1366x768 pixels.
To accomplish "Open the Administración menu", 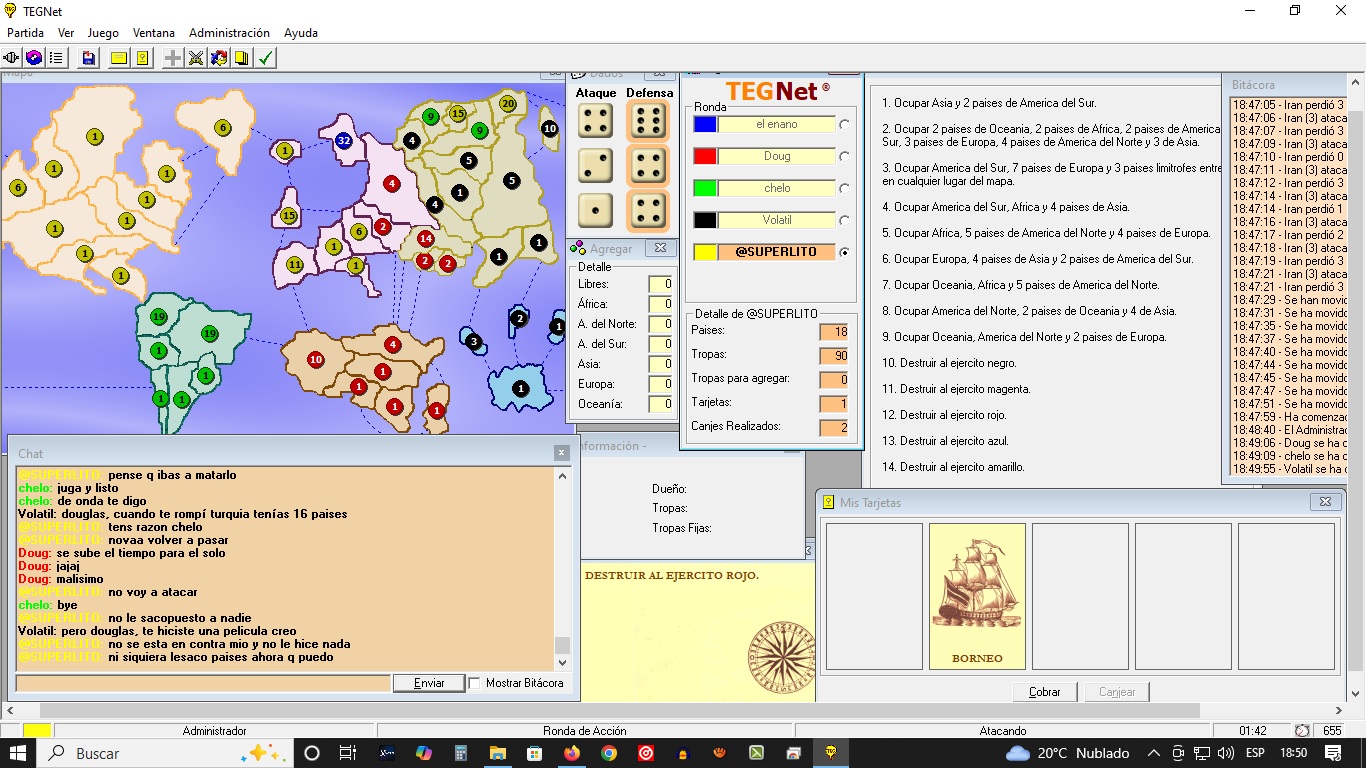I will (229, 33).
